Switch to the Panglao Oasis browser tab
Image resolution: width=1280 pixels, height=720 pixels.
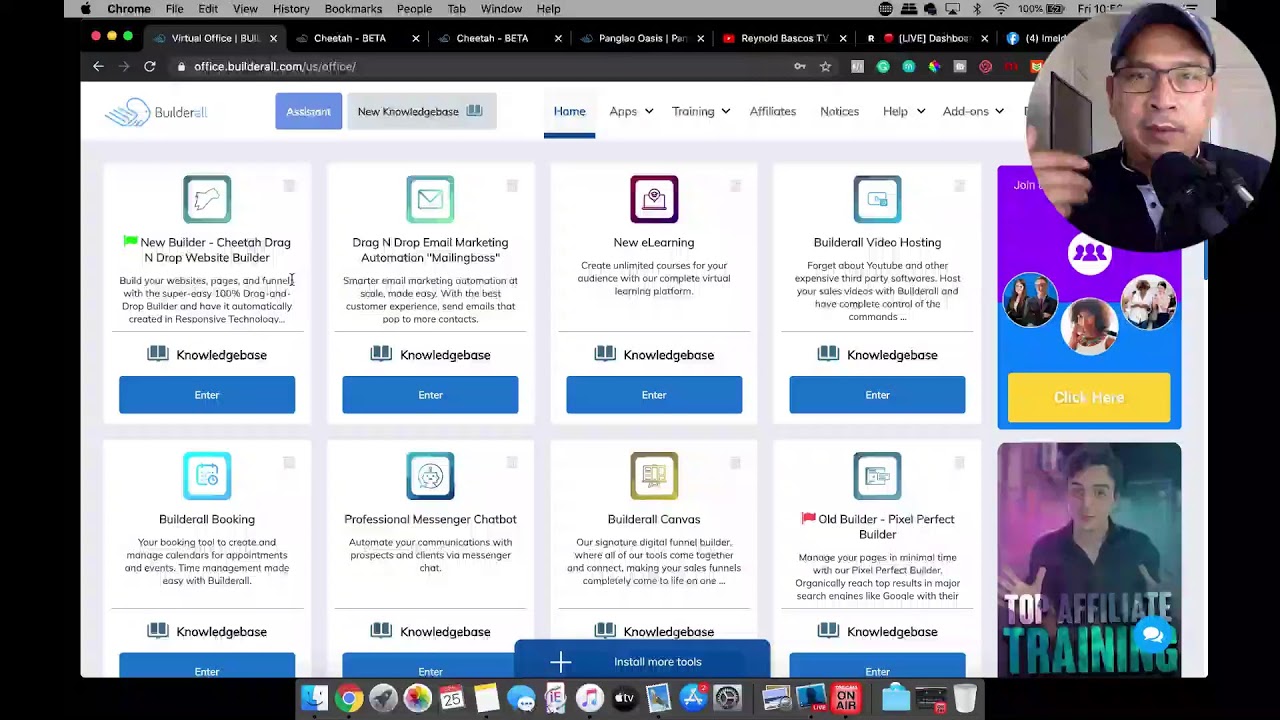[x=640, y=38]
